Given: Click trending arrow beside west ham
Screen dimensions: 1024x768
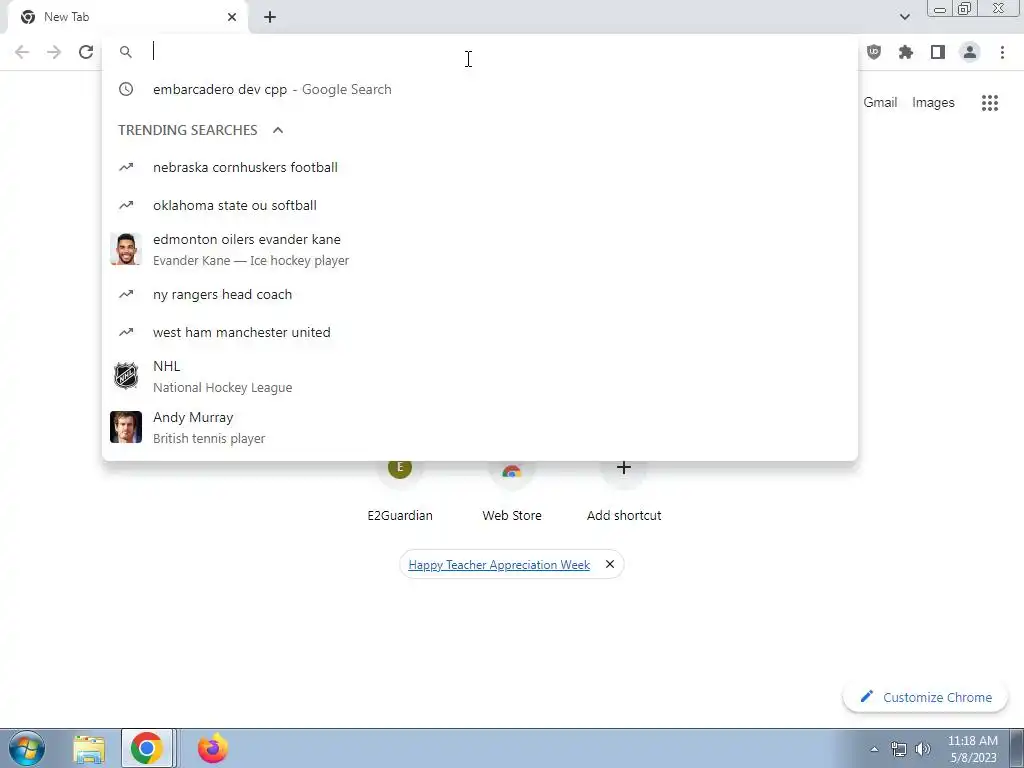Looking at the screenshot, I should click(126, 332).
